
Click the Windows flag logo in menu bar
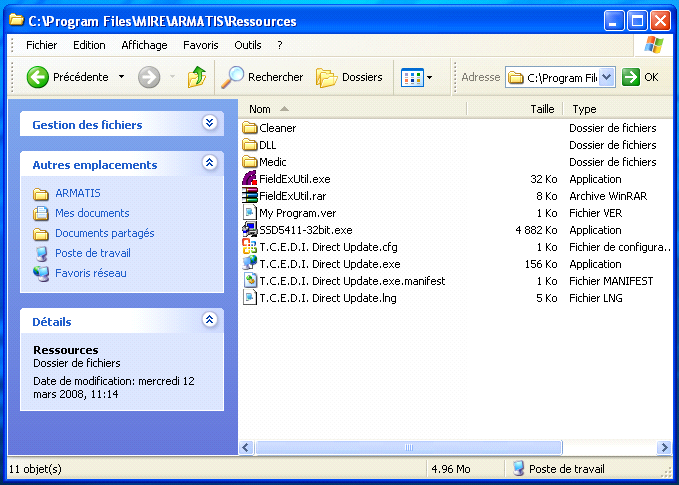[x=653, y=45]
